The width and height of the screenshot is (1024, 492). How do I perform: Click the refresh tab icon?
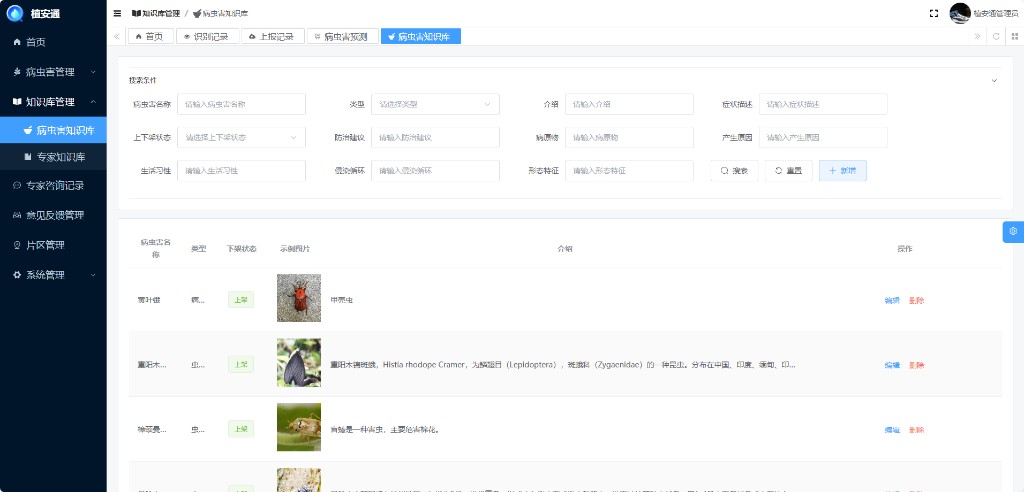click(x=996, y=37)
